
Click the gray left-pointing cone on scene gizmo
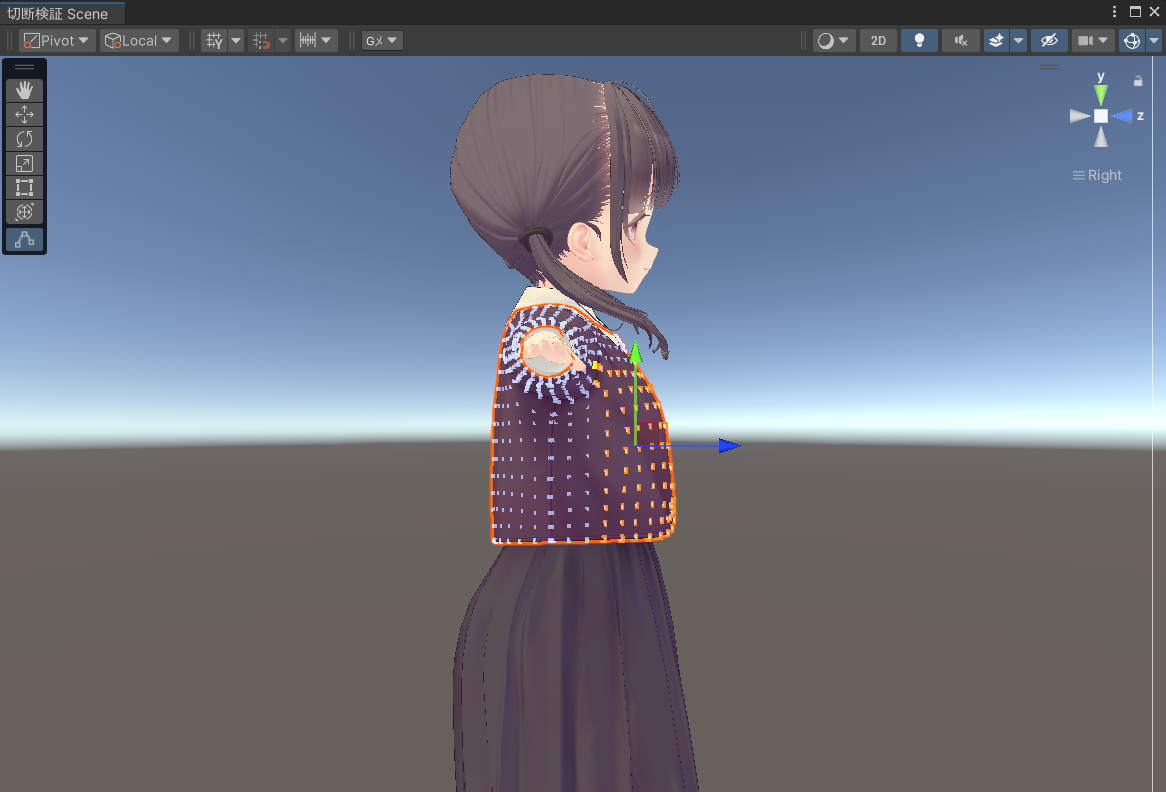tap(1080, 116)
